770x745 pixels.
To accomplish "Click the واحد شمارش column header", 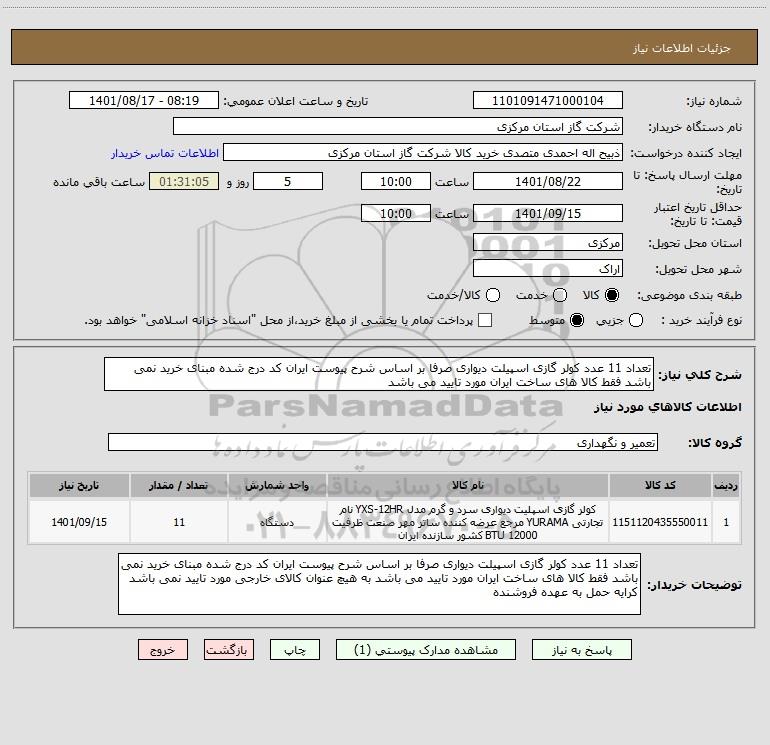I will [x=277, y=485].
